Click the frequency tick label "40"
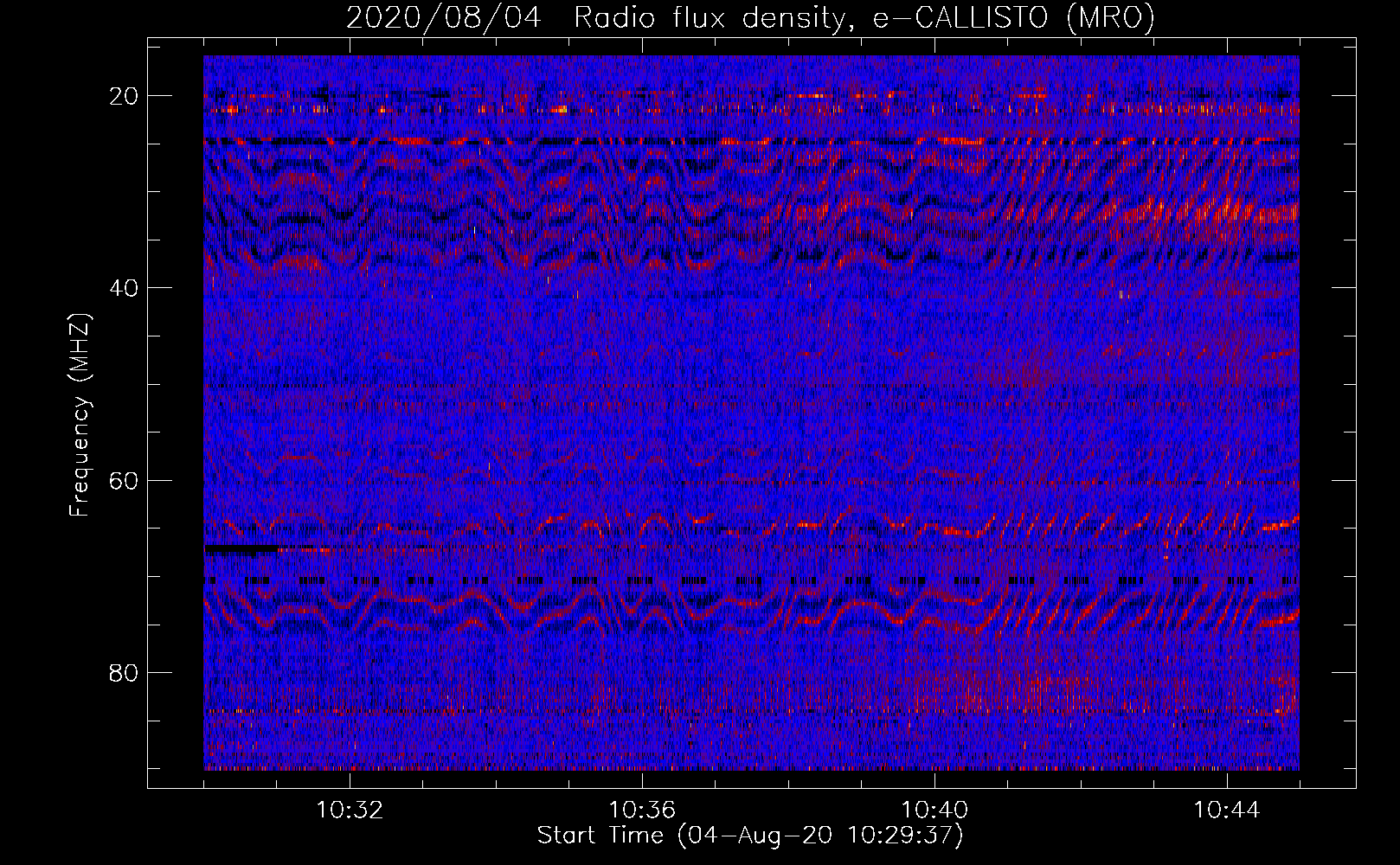 124,288
